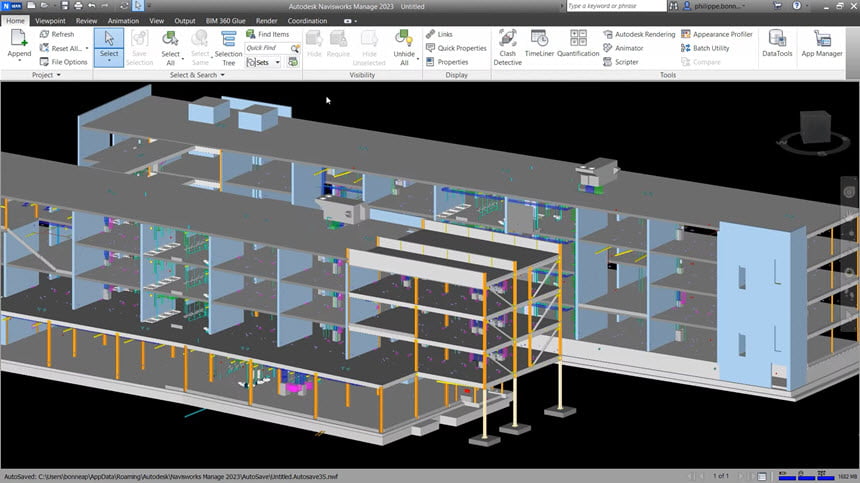The width and height of the screenshot is (860, 483).
Task: Open the Help question mark icon
Action: 796,6
